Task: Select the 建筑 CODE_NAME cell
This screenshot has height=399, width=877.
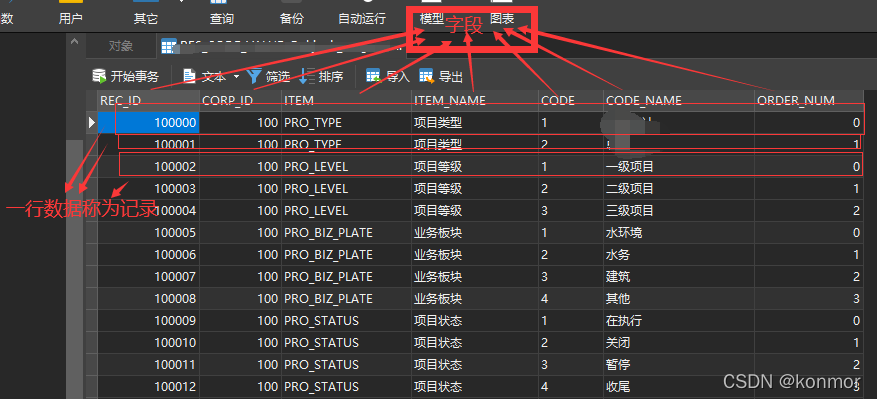Action: pyautogui.click(x=679, y=276)
